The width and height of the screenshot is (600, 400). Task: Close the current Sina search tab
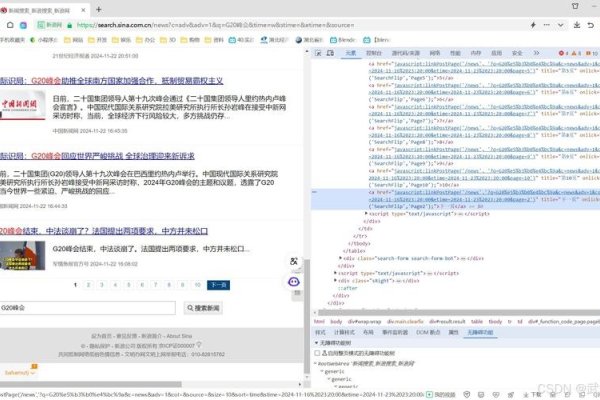[83, 10]
